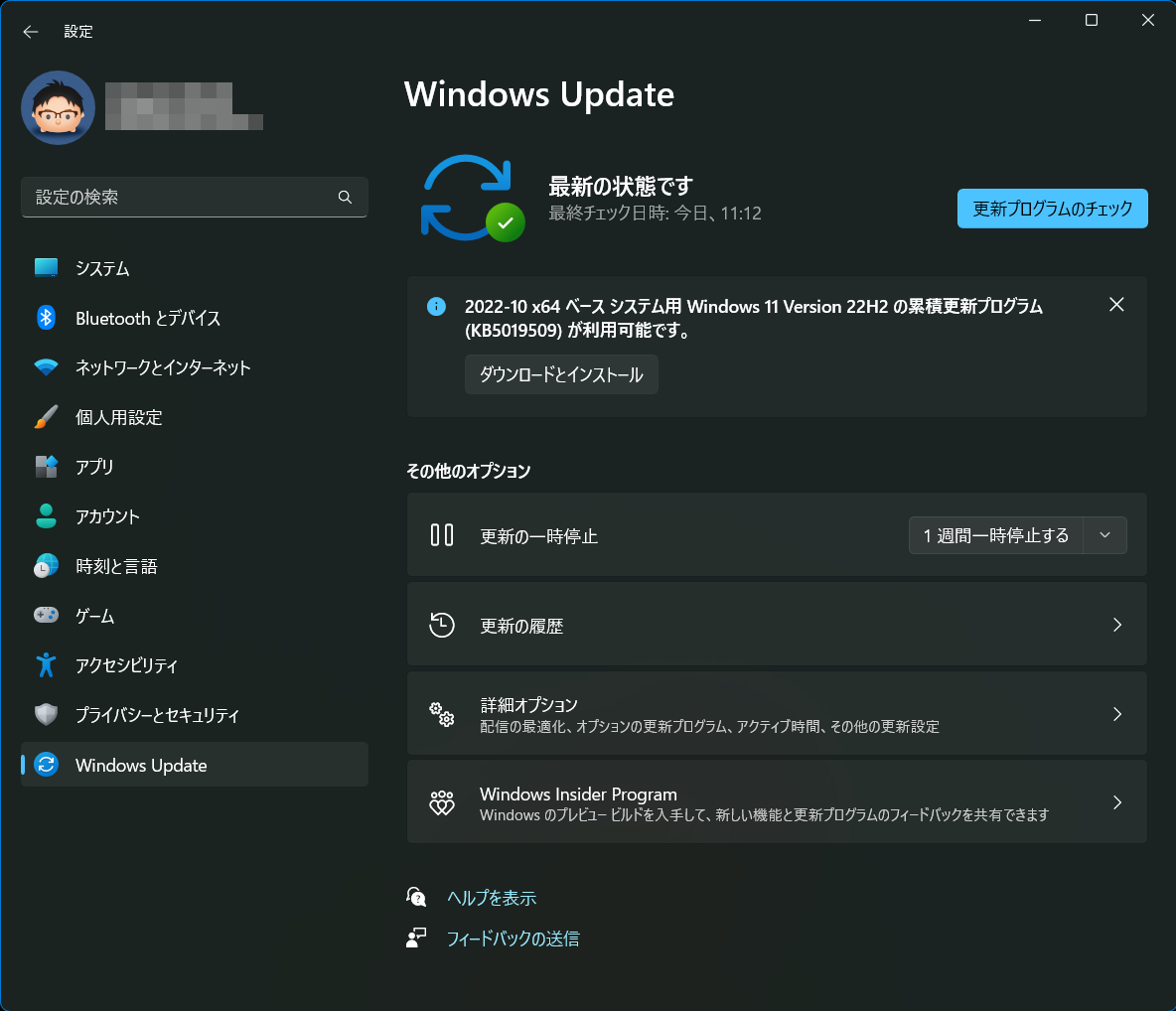Click the history clock icon

point(442,625)
